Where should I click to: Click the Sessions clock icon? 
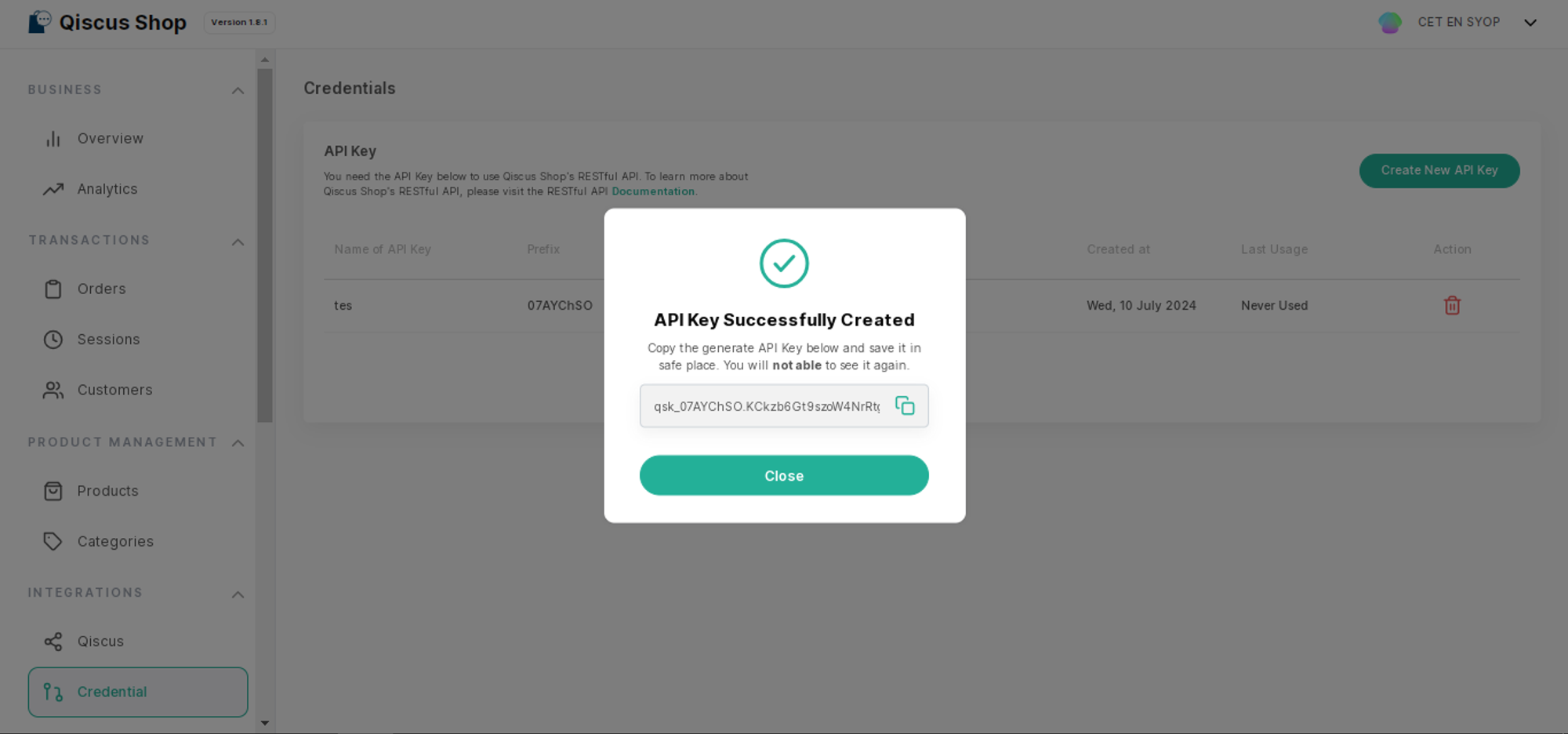click(53, 340)
